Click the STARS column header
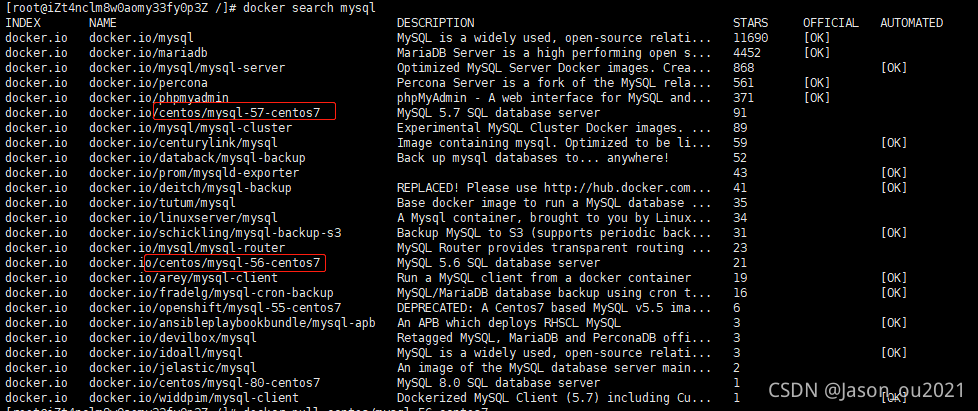The image size is (978, 411). tap(751, 23)
